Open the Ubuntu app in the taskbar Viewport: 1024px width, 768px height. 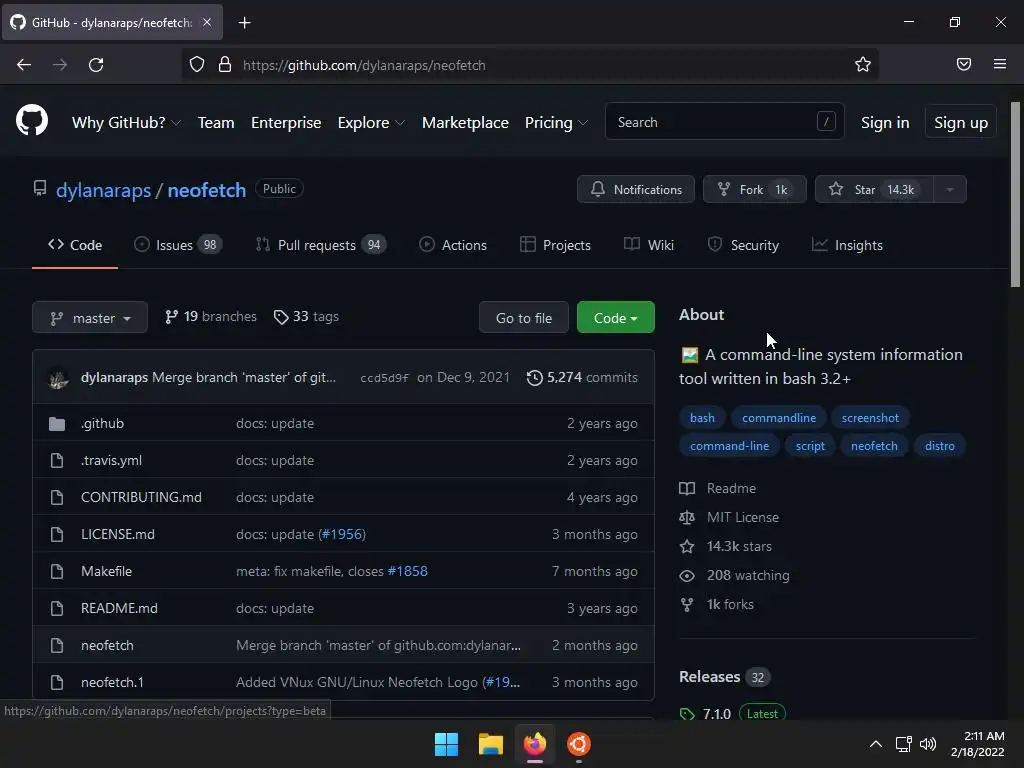pyautogui.click(x=579, y=744)
